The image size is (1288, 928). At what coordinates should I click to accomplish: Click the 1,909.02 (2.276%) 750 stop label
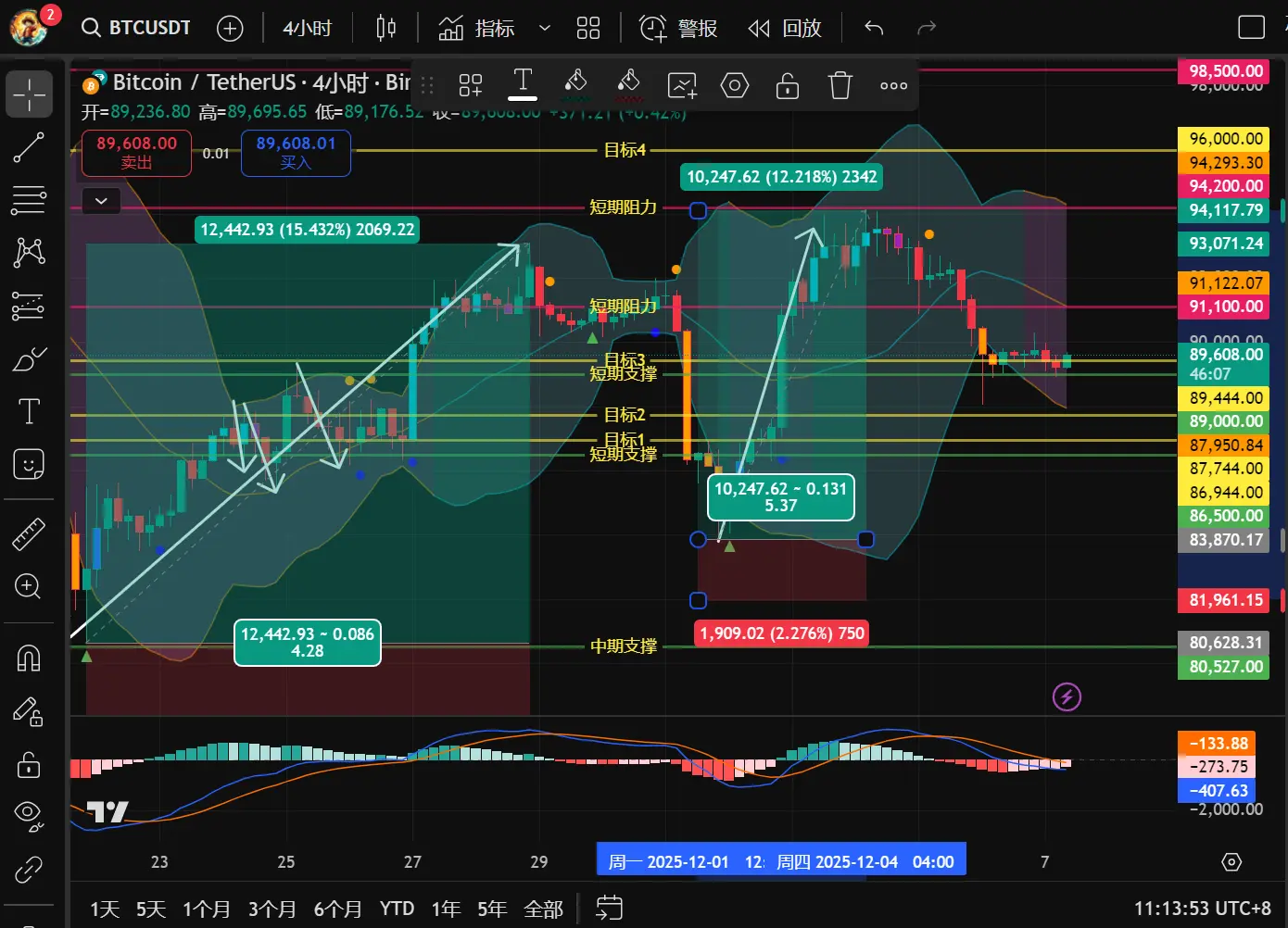782,633
